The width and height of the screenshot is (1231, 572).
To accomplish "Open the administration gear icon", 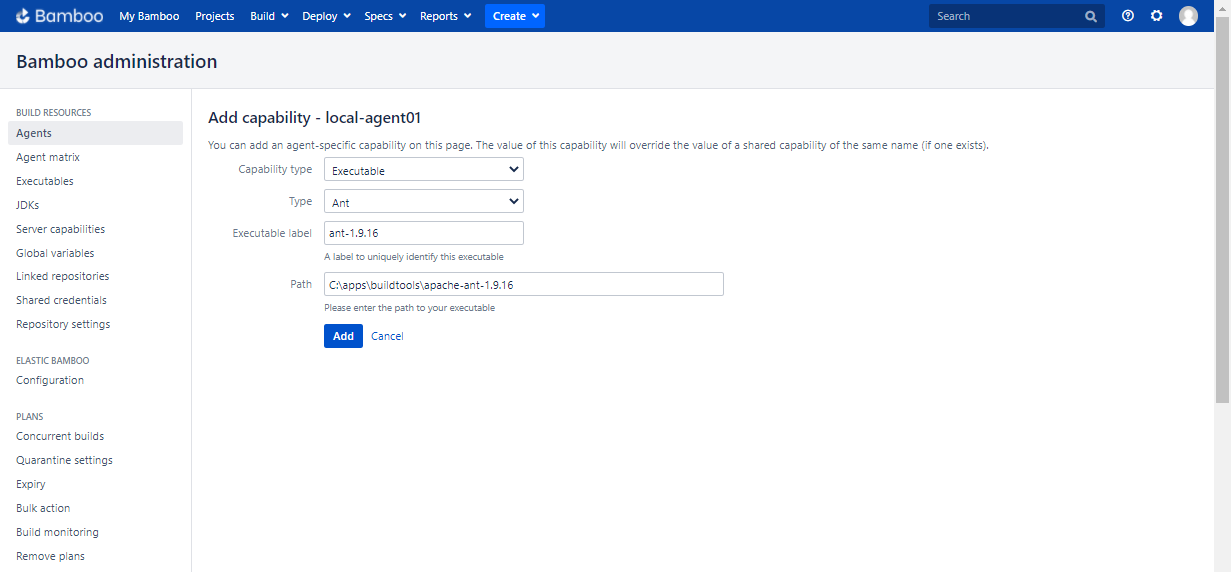I will coord(1157,16).
